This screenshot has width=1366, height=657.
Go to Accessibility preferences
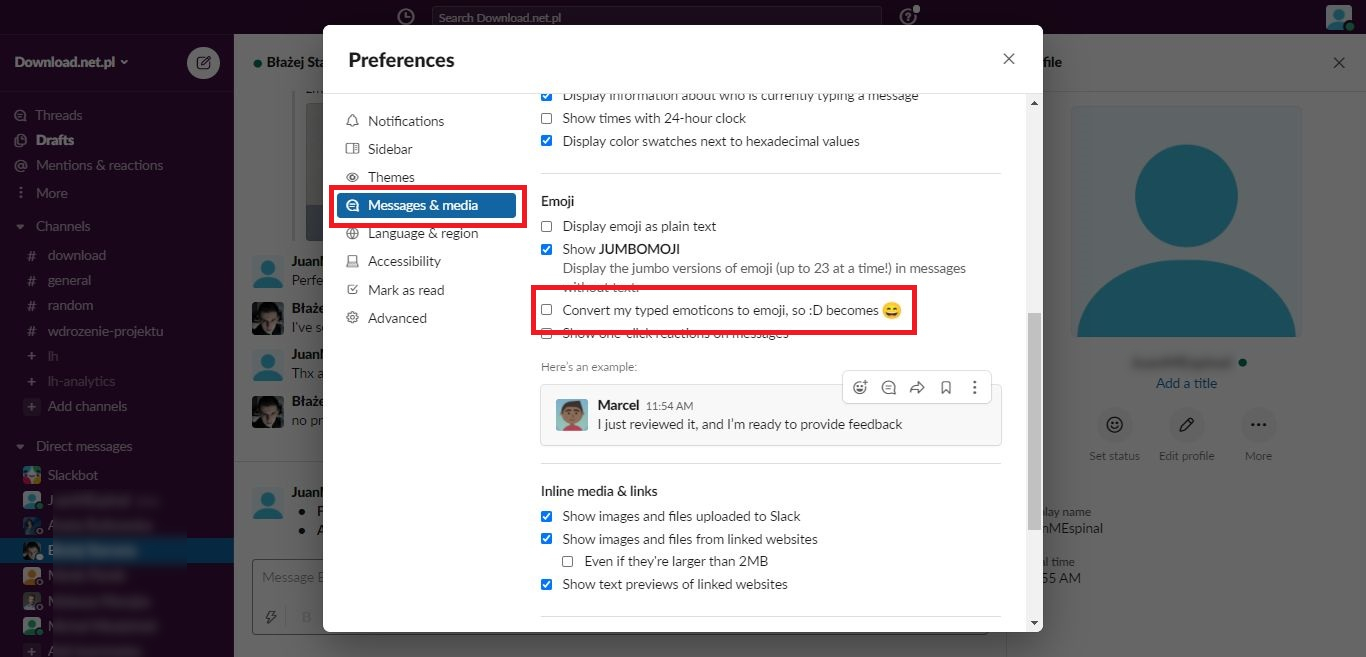click(426, 261)
